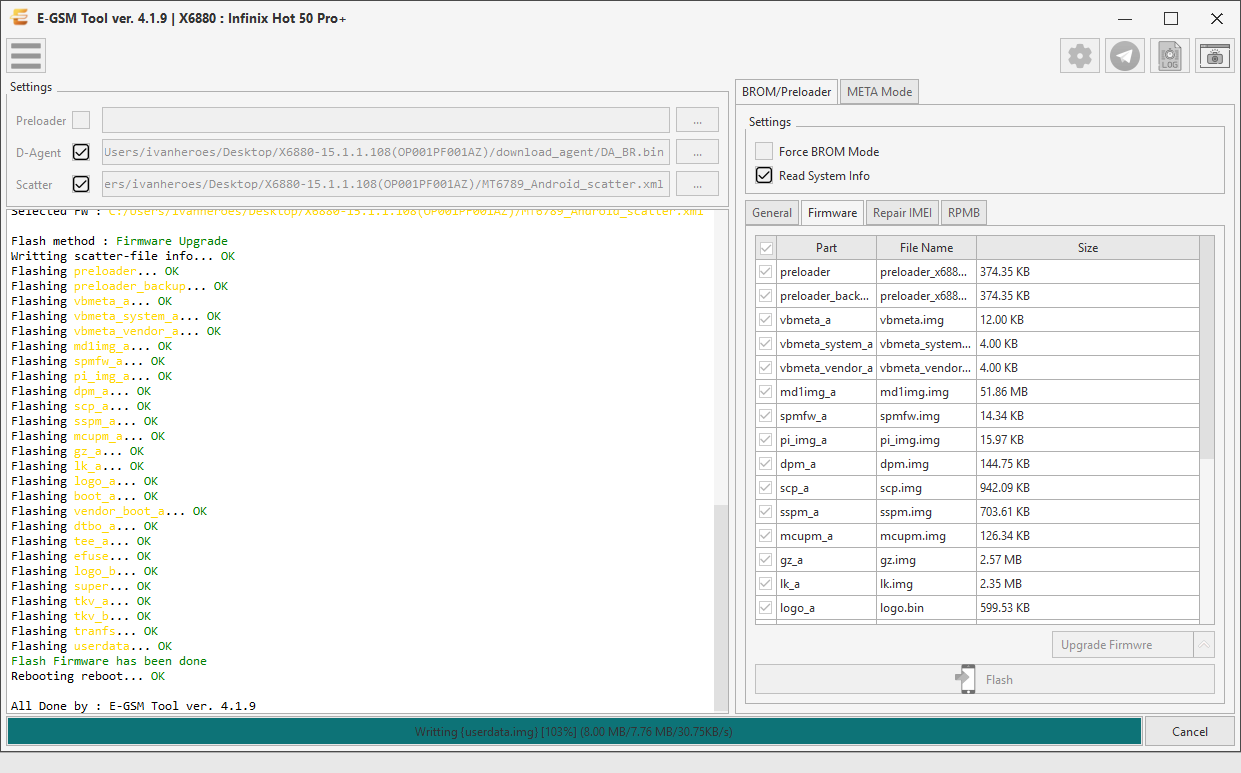Click the Scatter path input field
This screenshot has width=1241, height=773.
point(386,184)
